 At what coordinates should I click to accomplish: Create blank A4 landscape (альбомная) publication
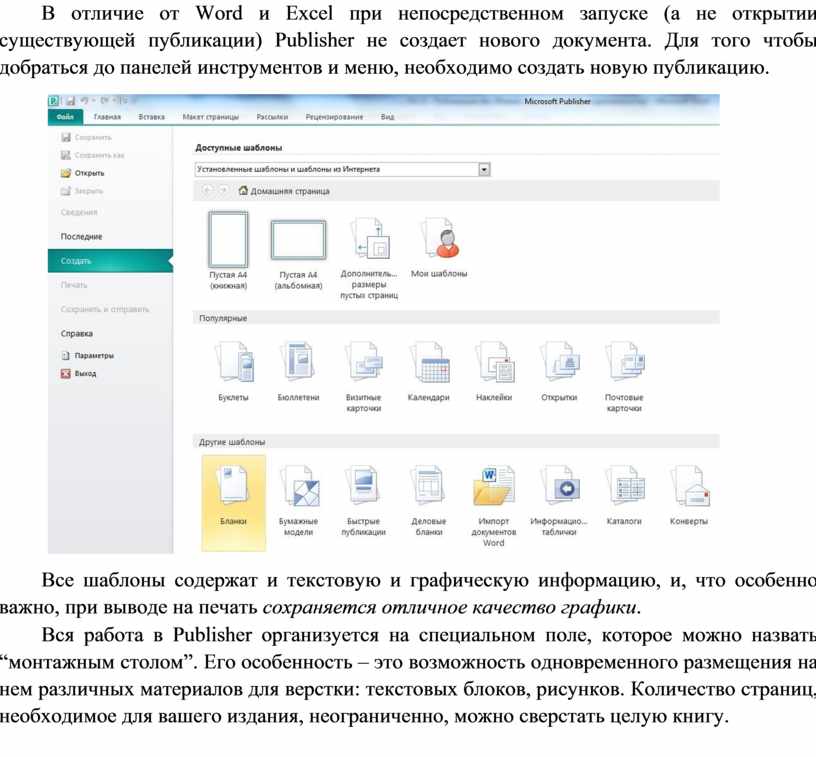click(x=298, y=255)
